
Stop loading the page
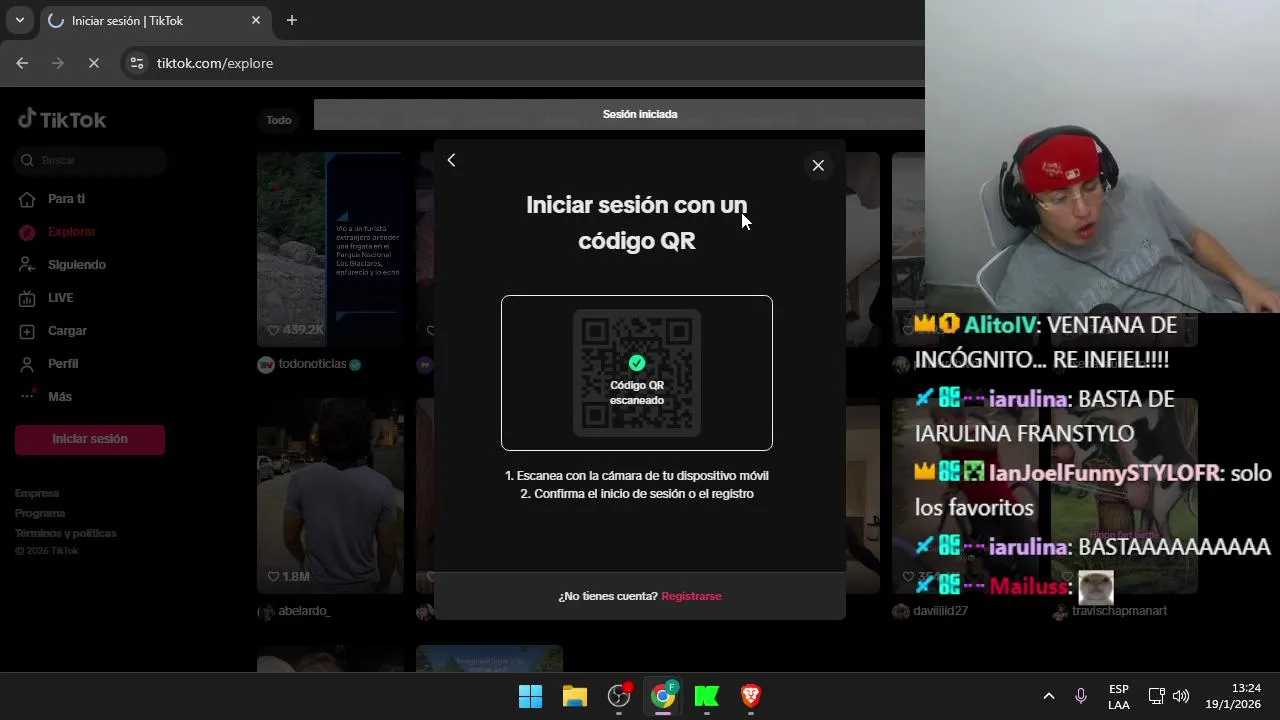pyautogui.click(x=94, y=63)
